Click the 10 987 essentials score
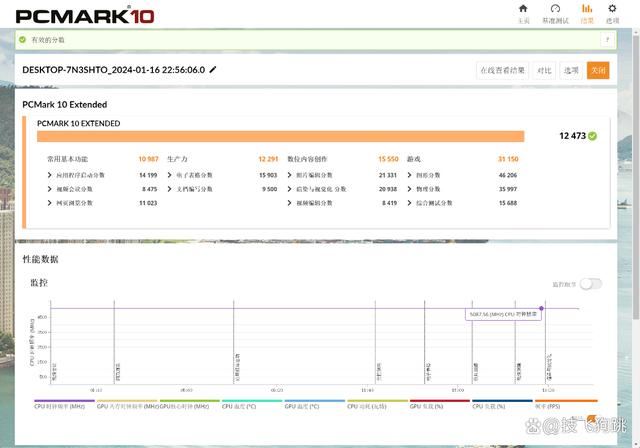The width and height of the screenshot is (640, 448). click(148, 159)
